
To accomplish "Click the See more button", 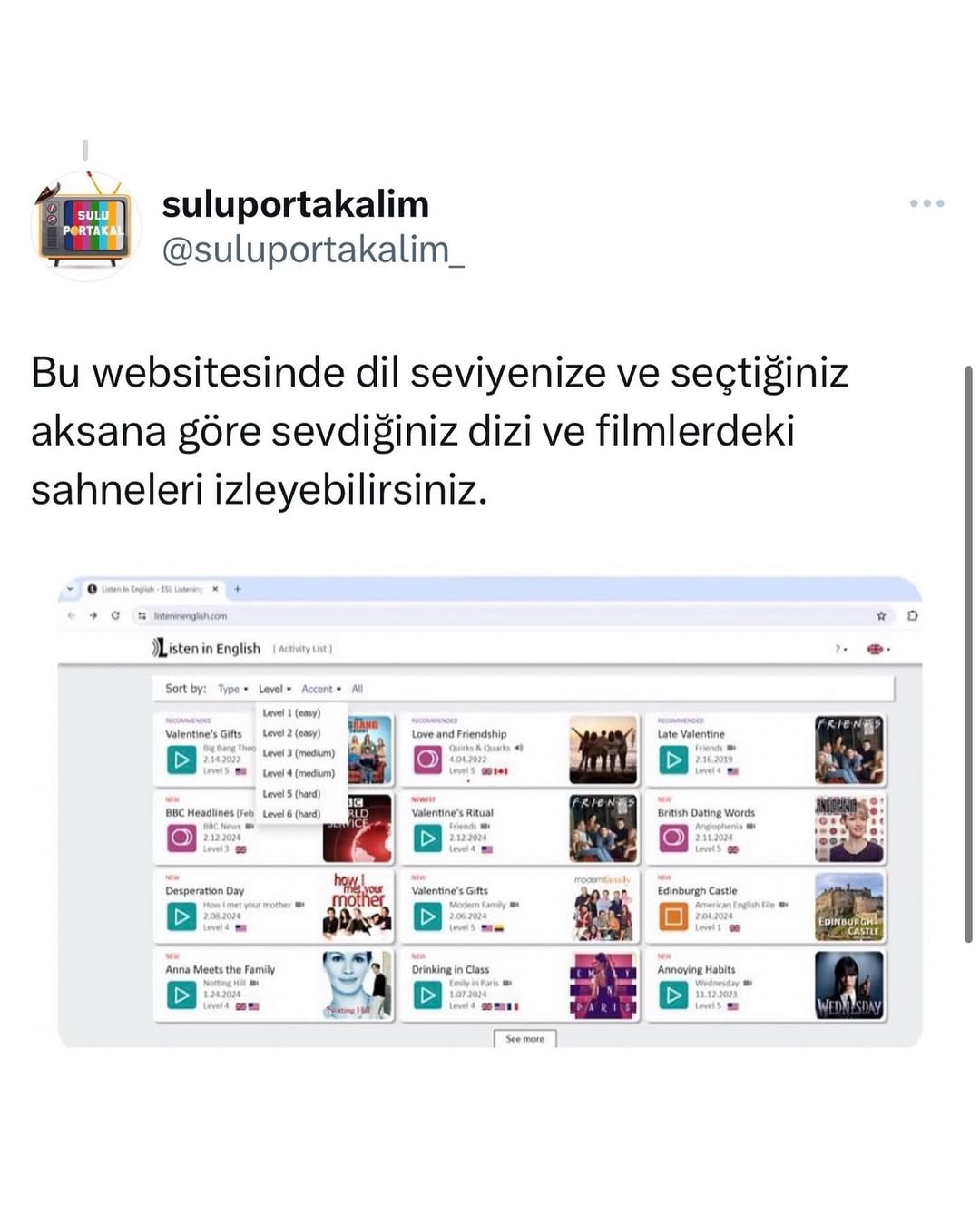I will (x=524, y=1039).
